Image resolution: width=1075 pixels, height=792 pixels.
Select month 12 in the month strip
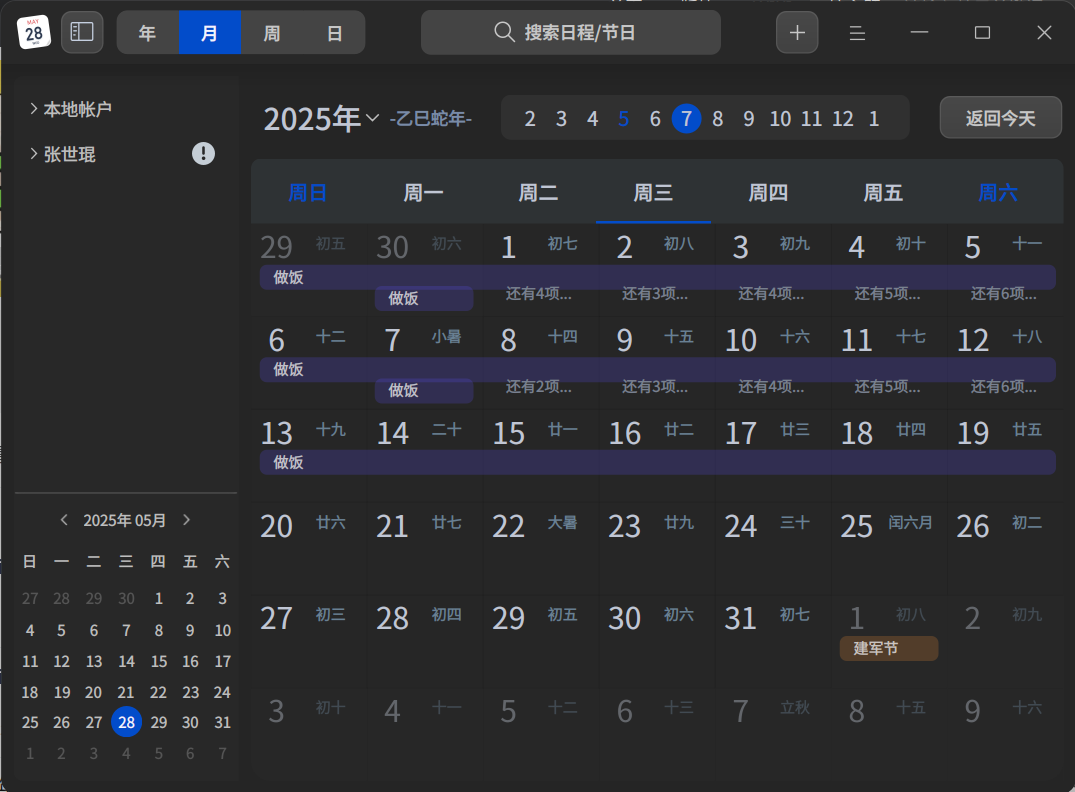pos(843,119)
